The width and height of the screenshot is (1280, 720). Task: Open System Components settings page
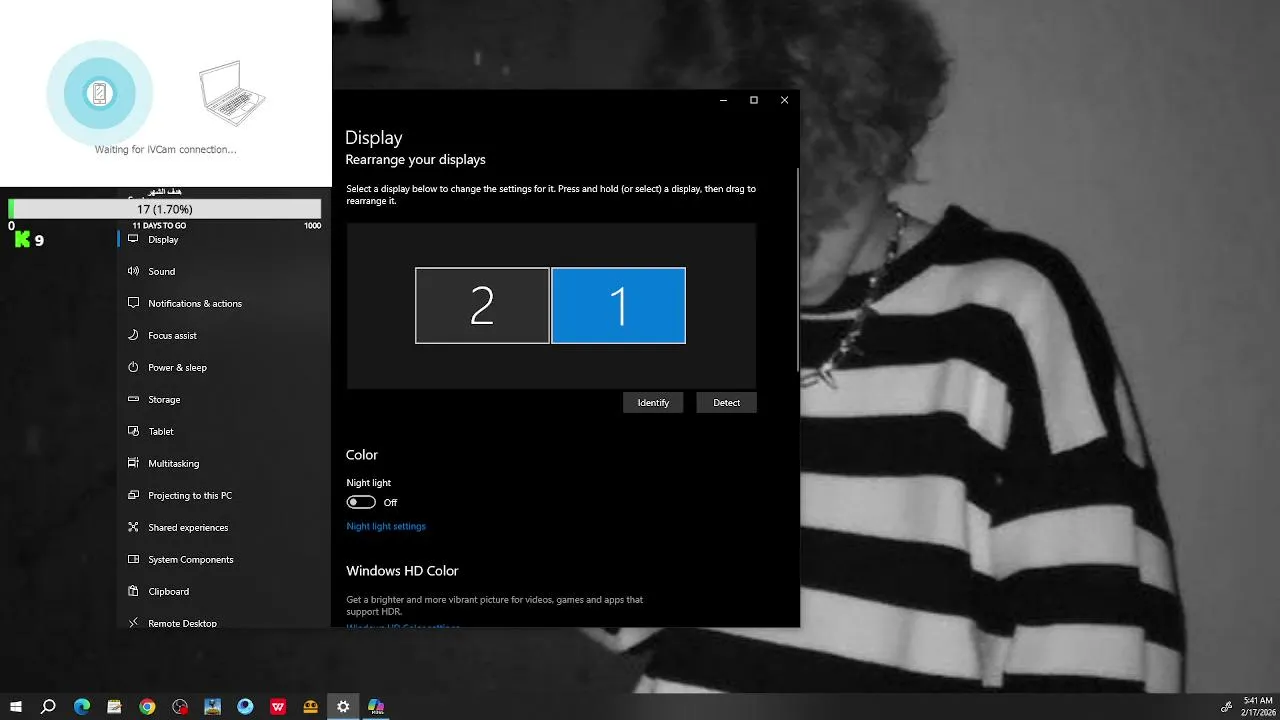click(224, 559)
